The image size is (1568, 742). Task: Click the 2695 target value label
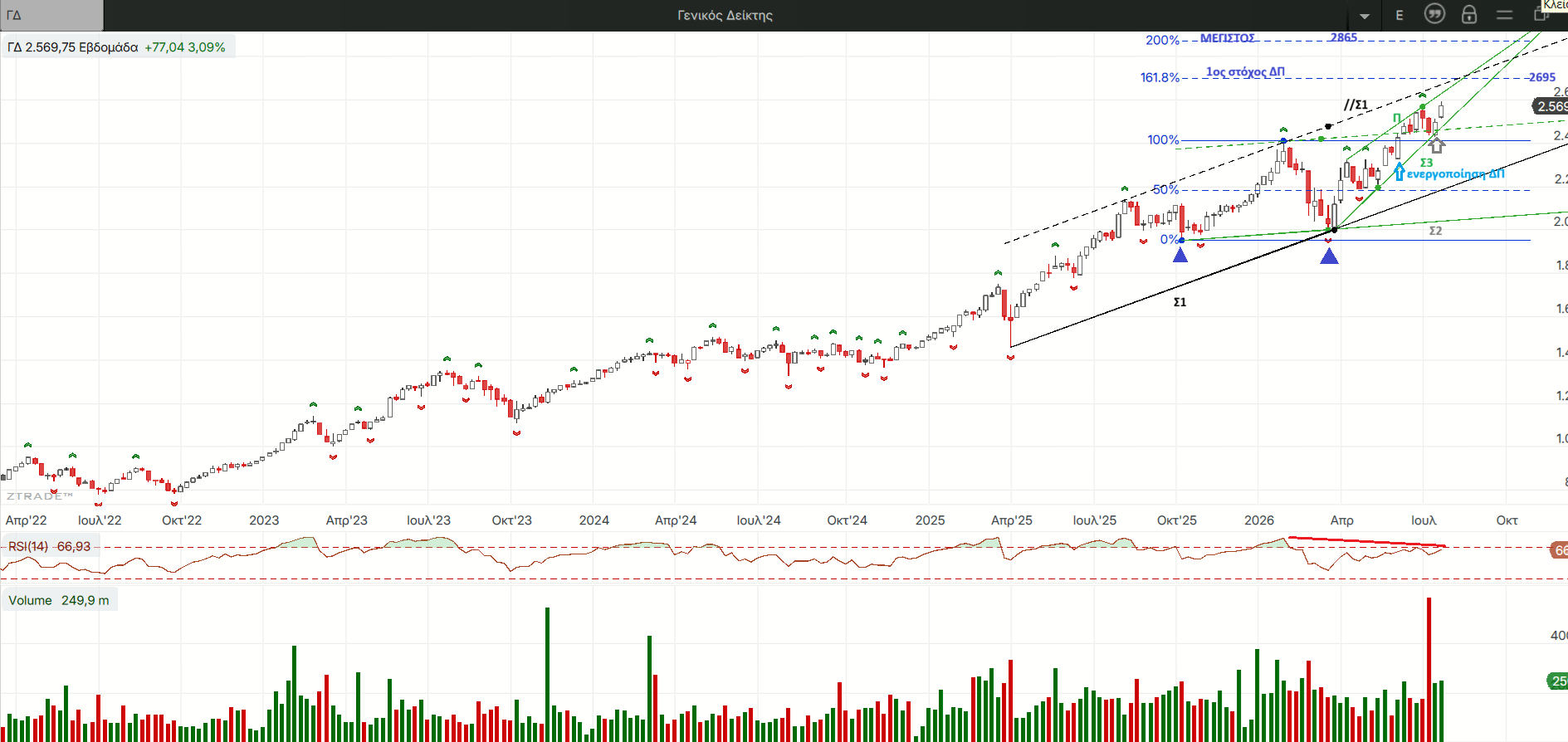pos(1541,77)
